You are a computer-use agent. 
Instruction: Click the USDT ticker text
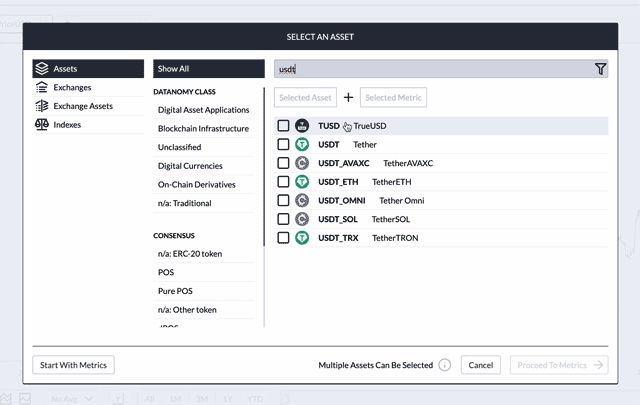tap(329, 145)
